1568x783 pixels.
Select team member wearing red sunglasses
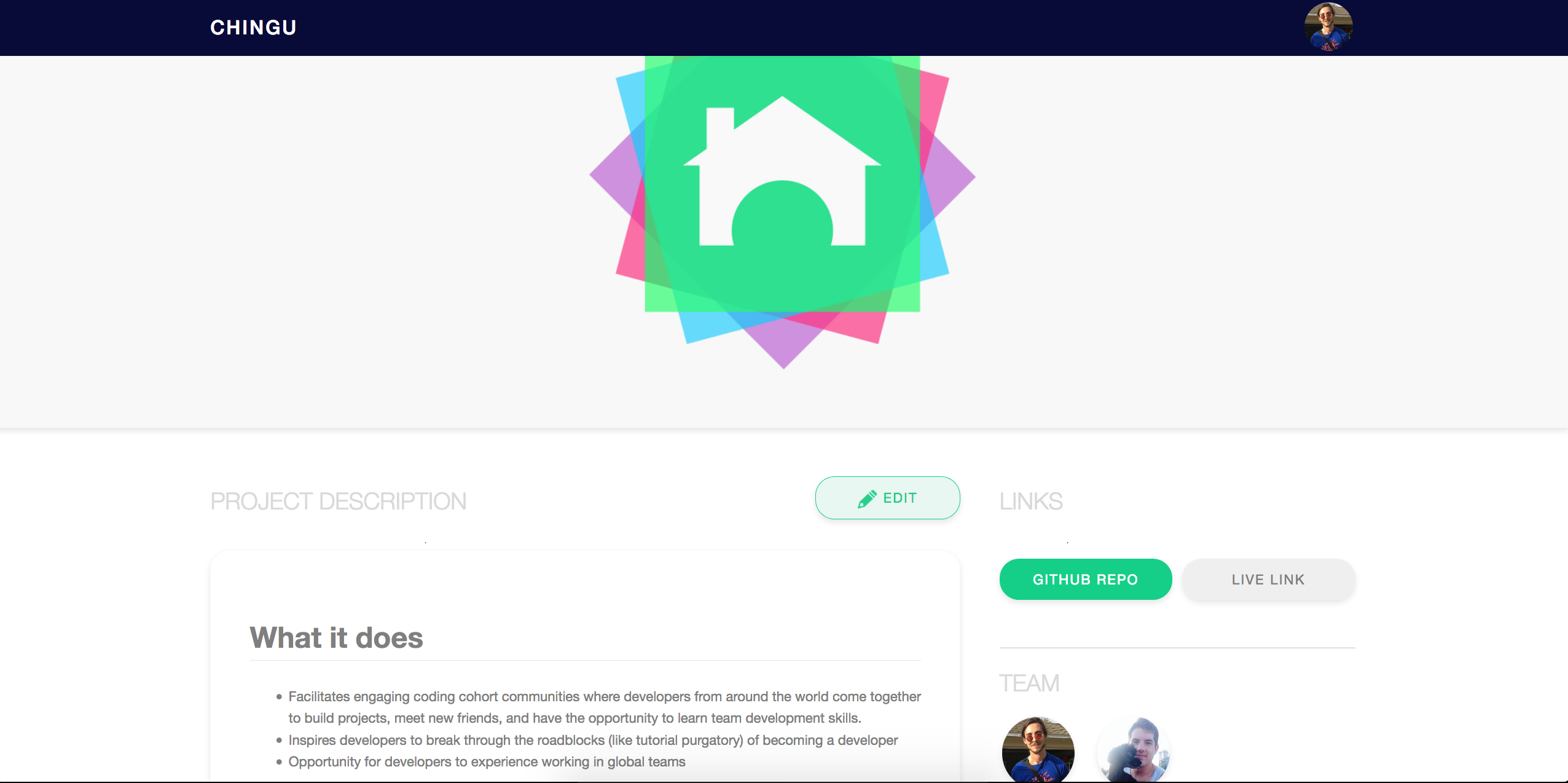point(1038,750)
